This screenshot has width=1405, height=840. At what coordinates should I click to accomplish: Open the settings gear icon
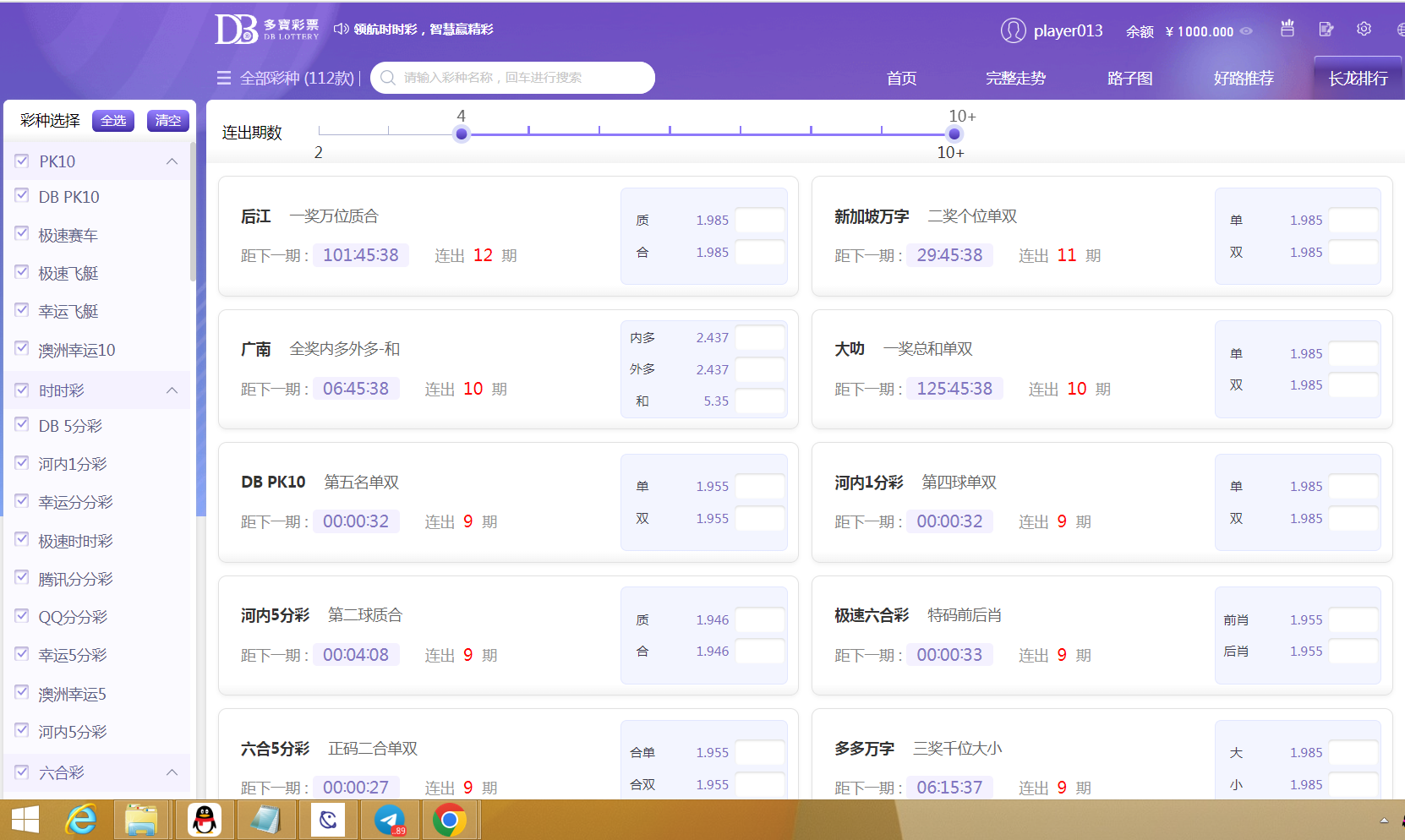tap(1364, 29)
